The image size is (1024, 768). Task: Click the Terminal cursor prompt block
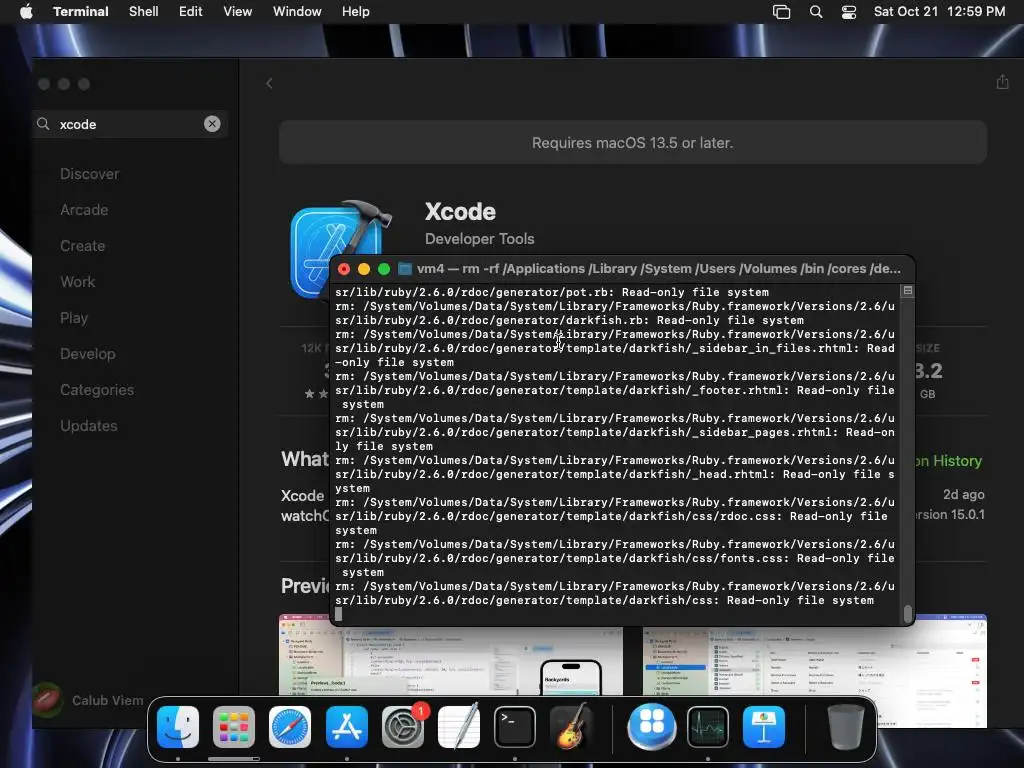click(x=338, y=614)
